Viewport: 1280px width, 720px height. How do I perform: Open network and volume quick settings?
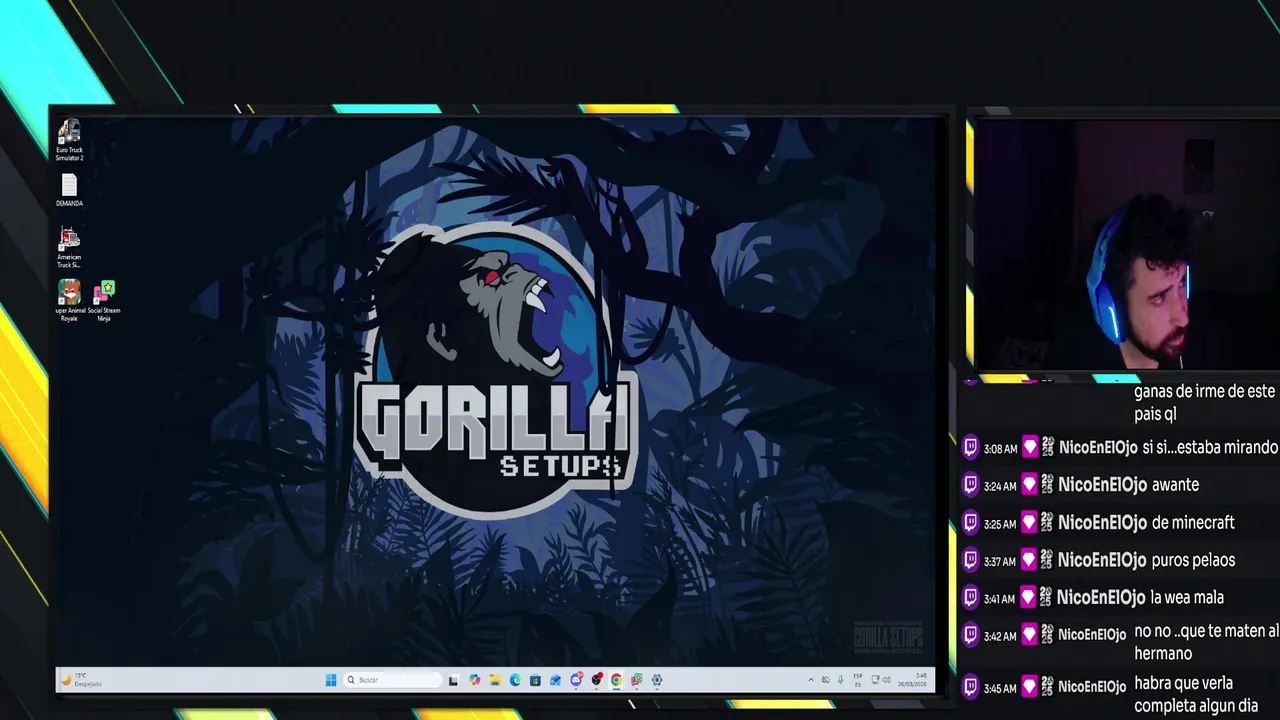coord(882,680)
